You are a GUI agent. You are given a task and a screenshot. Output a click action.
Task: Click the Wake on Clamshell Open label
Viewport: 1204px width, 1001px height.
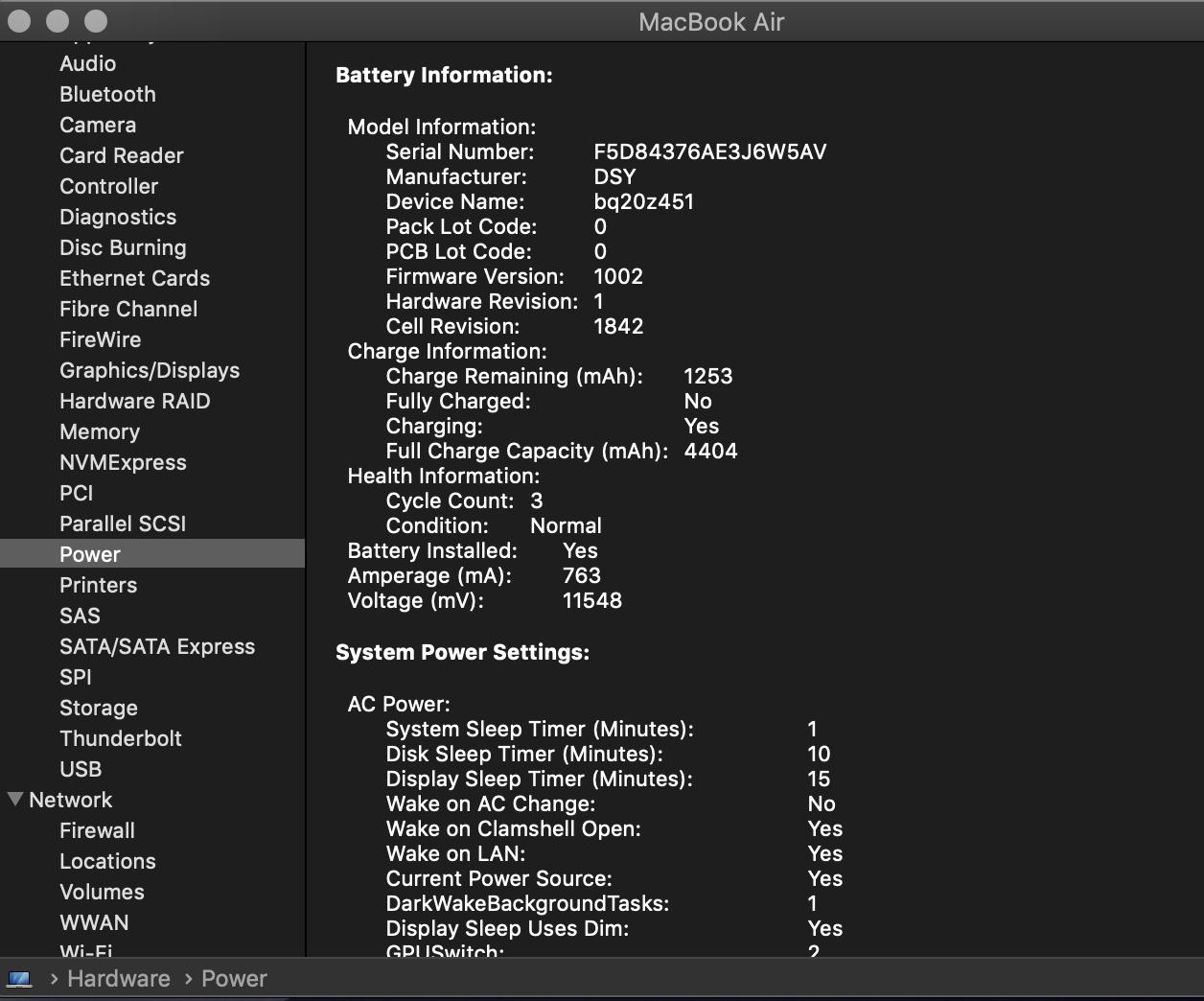click(513, 828)
